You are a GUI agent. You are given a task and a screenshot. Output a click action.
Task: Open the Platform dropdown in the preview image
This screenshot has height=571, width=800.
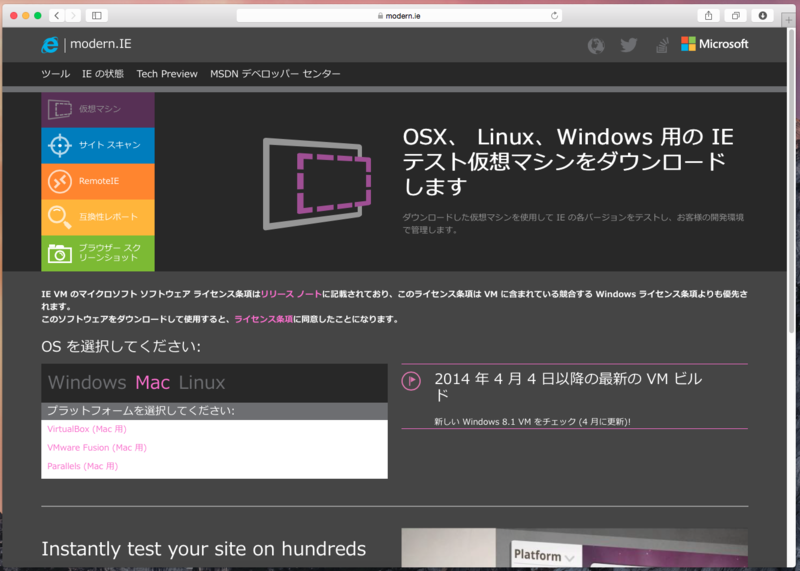[544, 555]
